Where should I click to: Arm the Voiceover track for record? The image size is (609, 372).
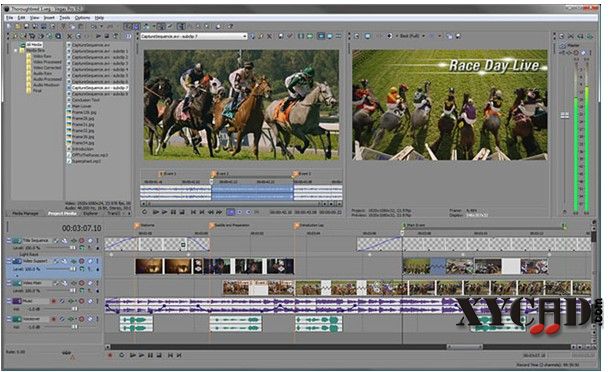click(x=54, y=319)
